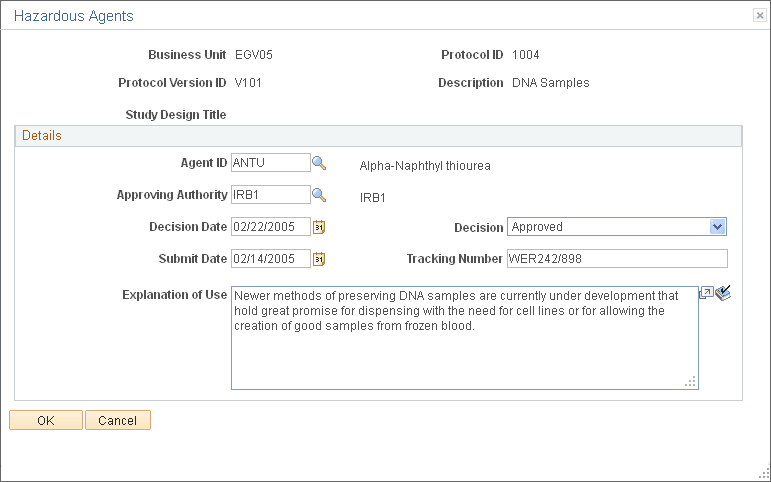Edit the Tracking Number field WER242/898

tap(617, 259)
